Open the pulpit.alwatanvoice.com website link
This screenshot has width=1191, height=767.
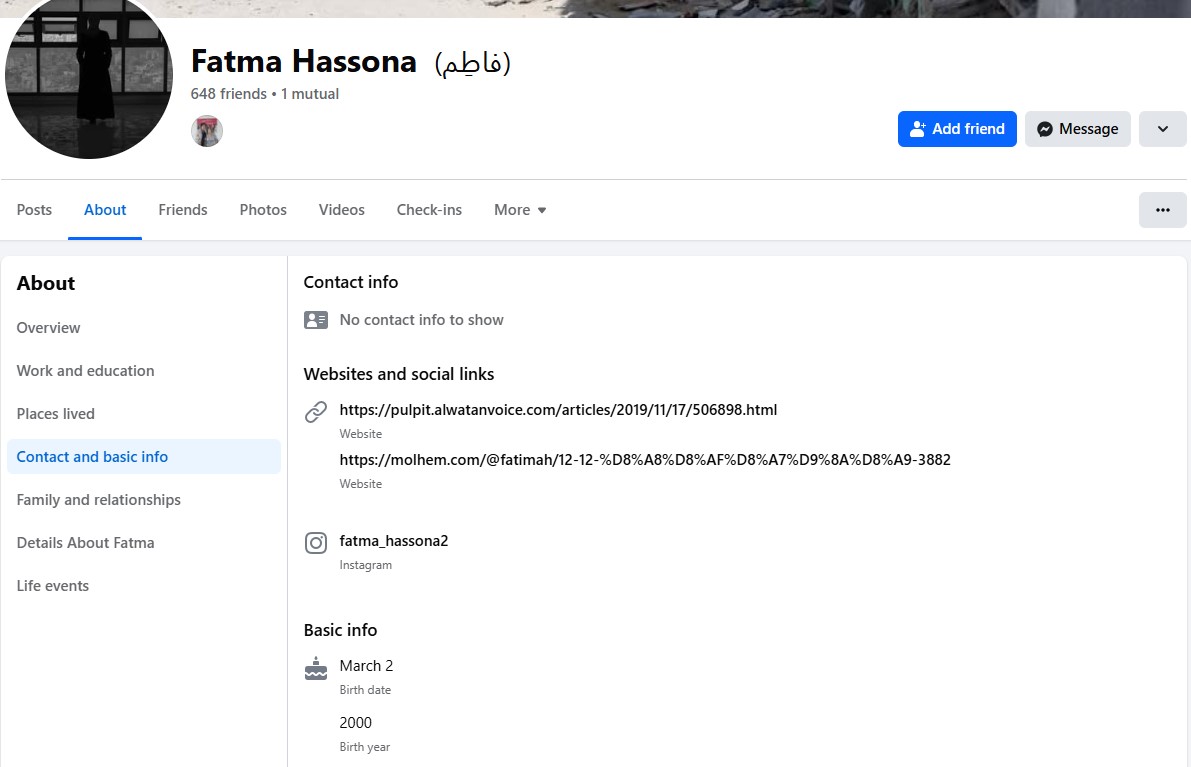558,410
